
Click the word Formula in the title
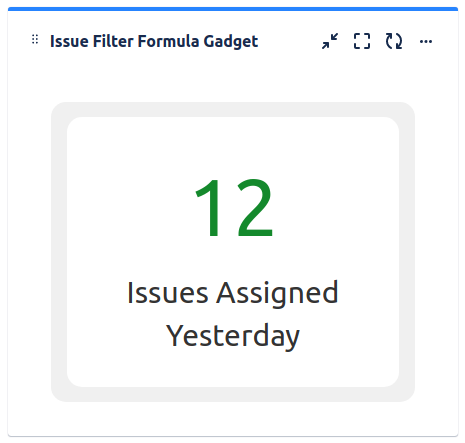[x=168, y=41]
